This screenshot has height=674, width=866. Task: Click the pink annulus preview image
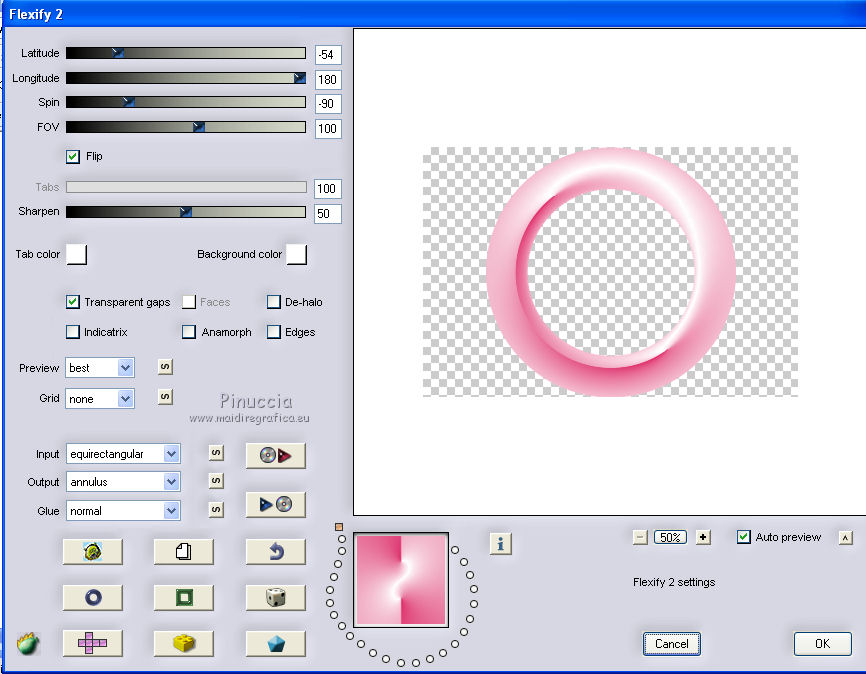click(610, 272)
